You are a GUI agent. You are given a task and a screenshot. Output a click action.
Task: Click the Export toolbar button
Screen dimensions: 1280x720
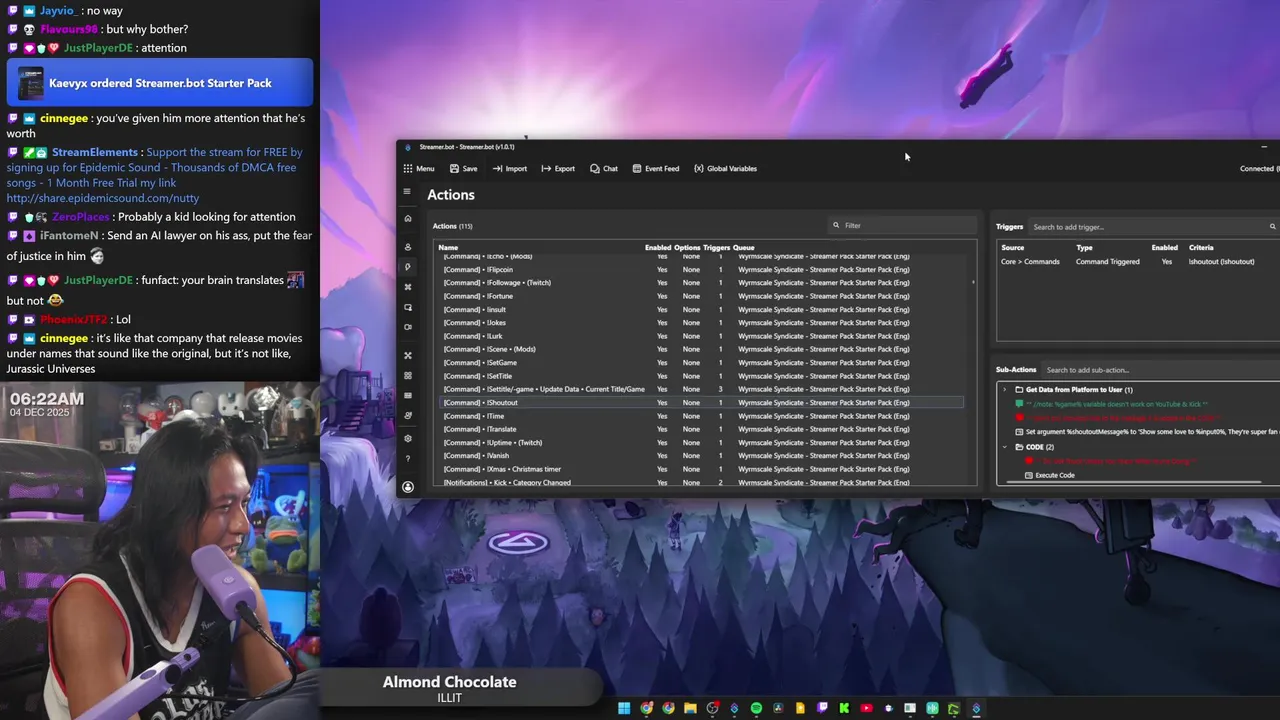[x=558, y=169]
